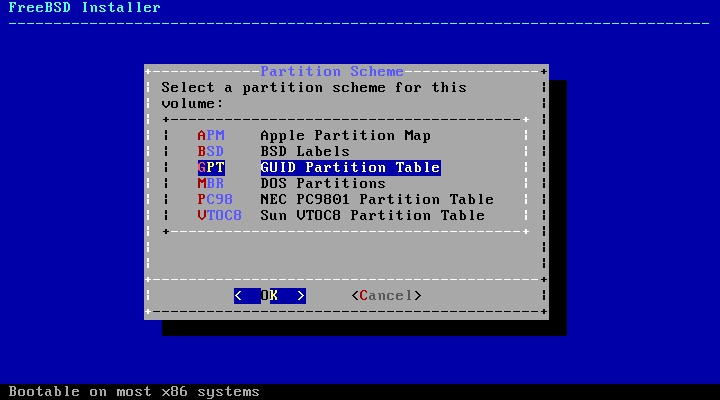Dismiss the dialog via Cancel button

click(x=386, y=296)
